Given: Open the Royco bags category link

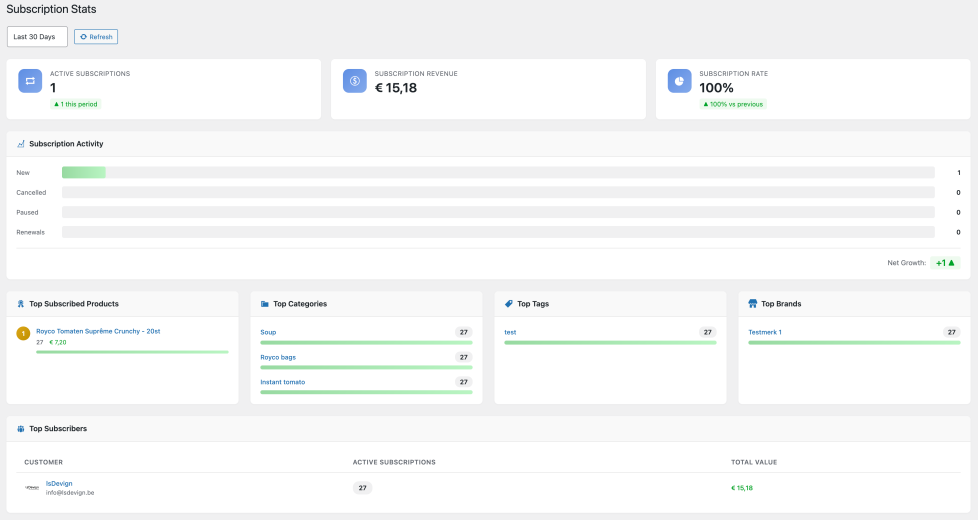Looking at the screenshot, I should pos(278,357).
